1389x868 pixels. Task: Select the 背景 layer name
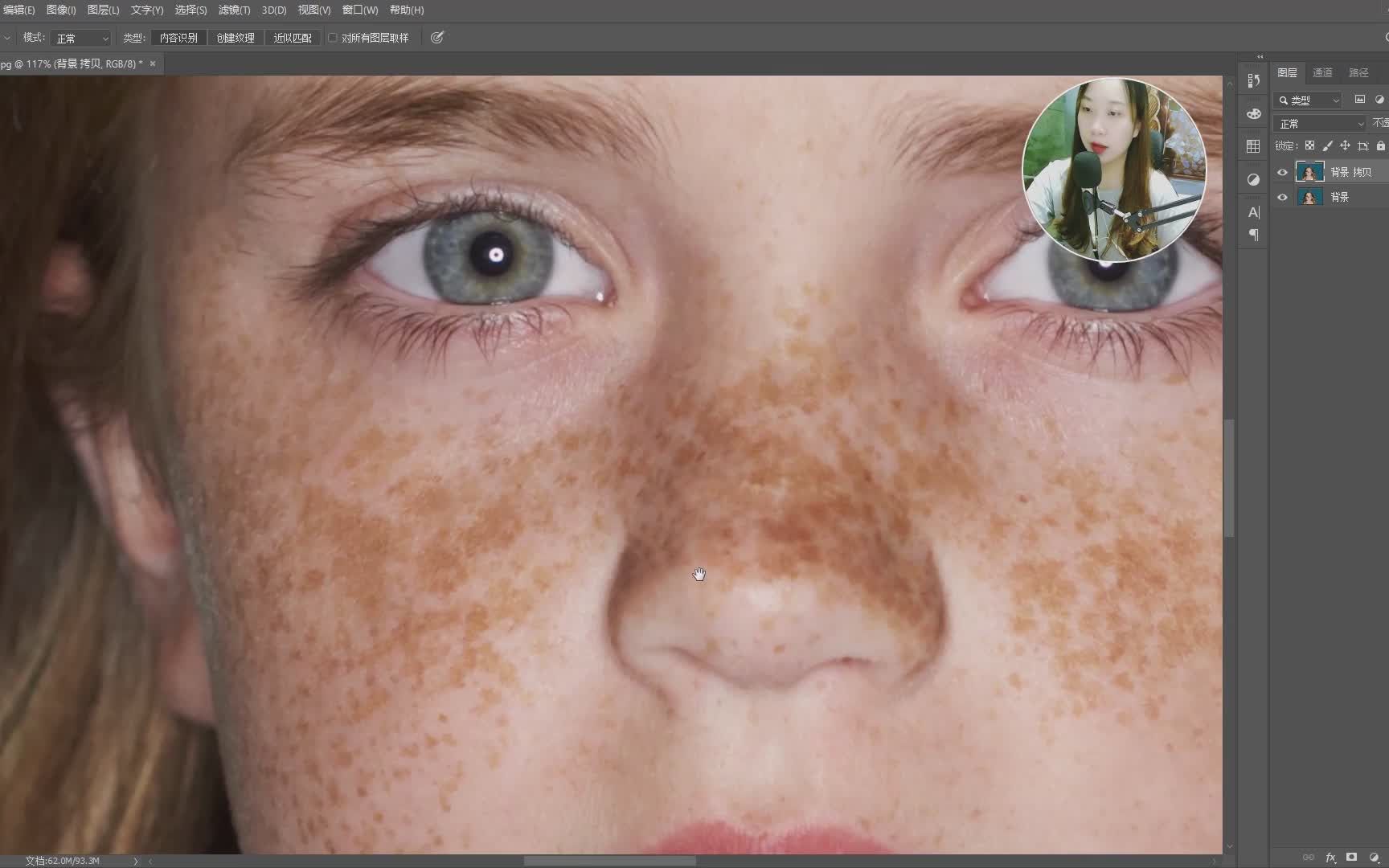tap(1339, 197)
